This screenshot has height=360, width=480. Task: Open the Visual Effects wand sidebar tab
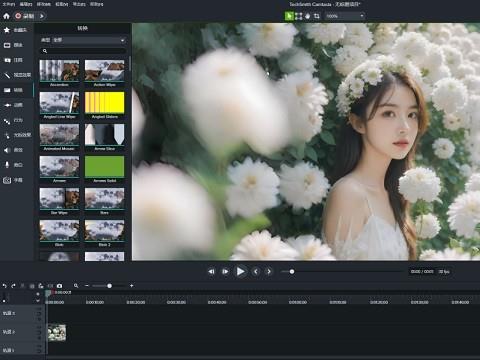(16, 75)
